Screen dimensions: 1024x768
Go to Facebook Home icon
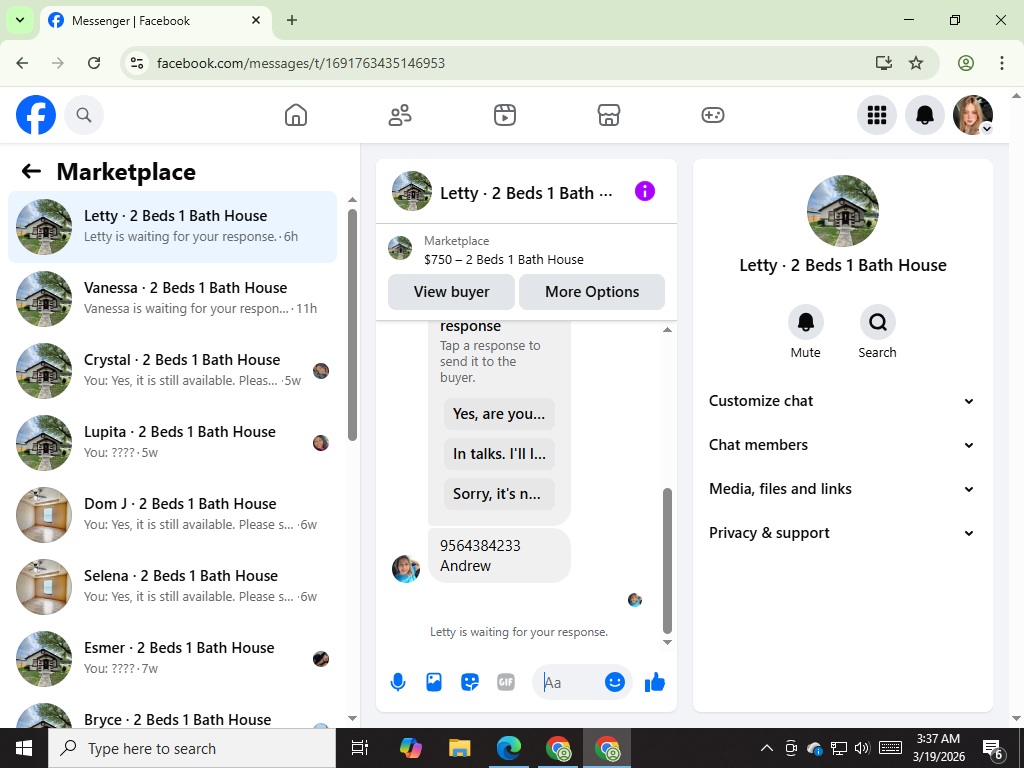tap(296, 116)
